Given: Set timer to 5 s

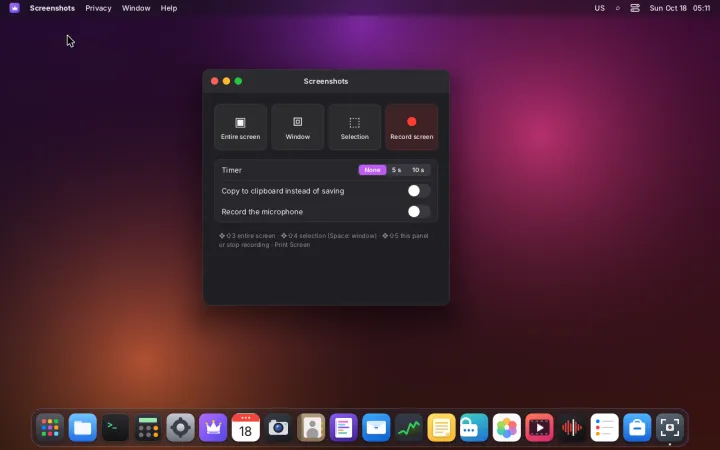Looking at the screenshot, I should (x=396, y=170).
